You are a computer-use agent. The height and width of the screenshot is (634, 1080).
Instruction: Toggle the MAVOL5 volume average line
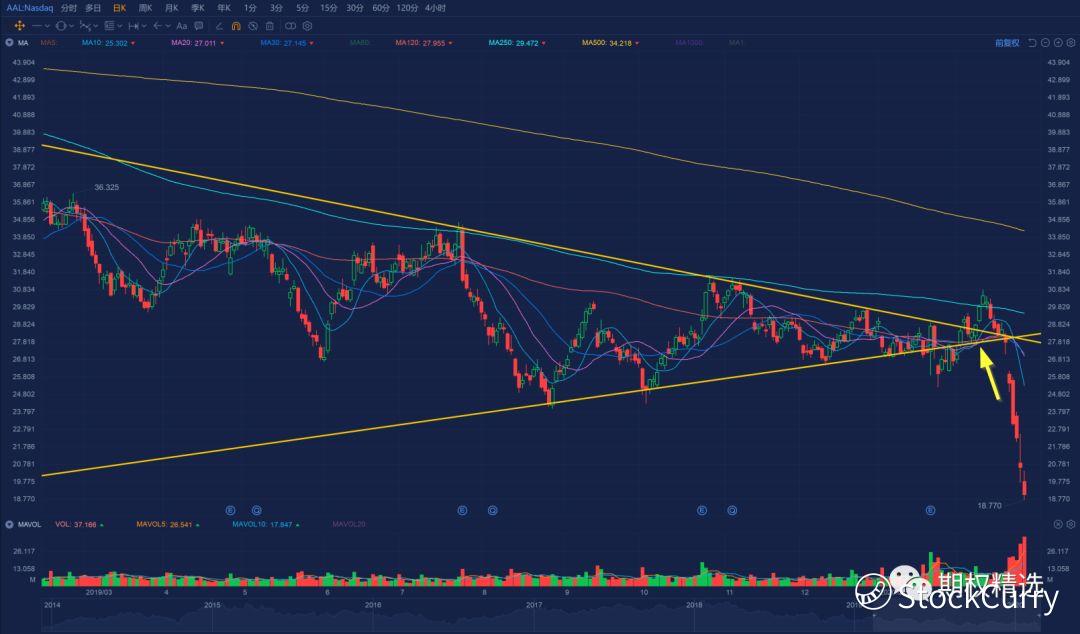point(168,524)
